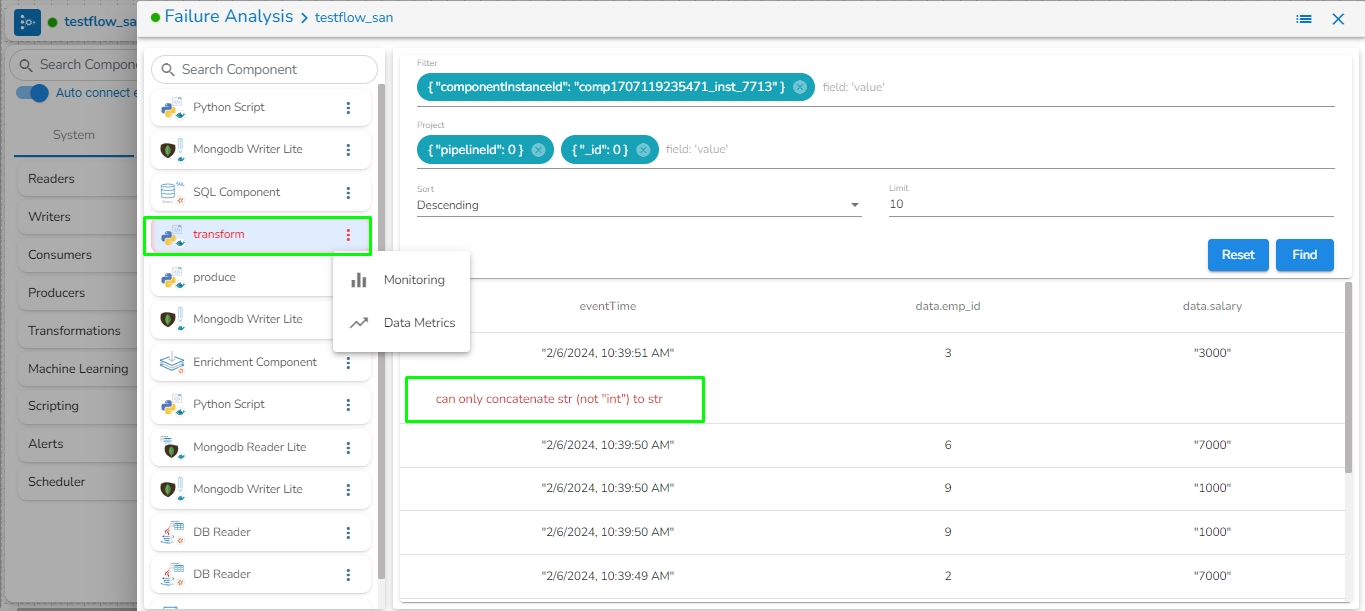The height and width of the screenshot is (611, 1365).
Task: Expand the Transformations section
Action: (75, 331)
